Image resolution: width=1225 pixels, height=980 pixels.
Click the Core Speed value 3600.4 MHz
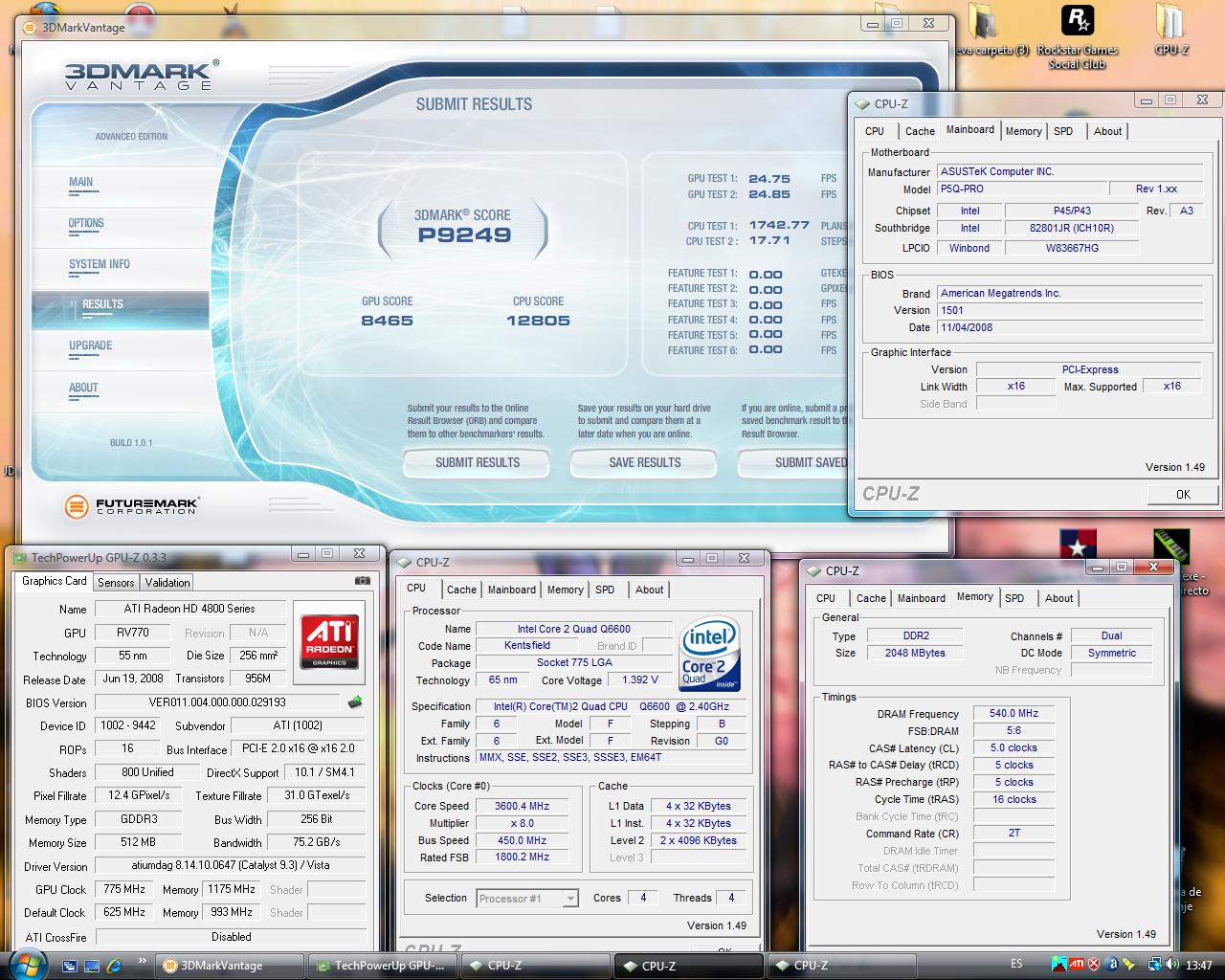(522, 806)
